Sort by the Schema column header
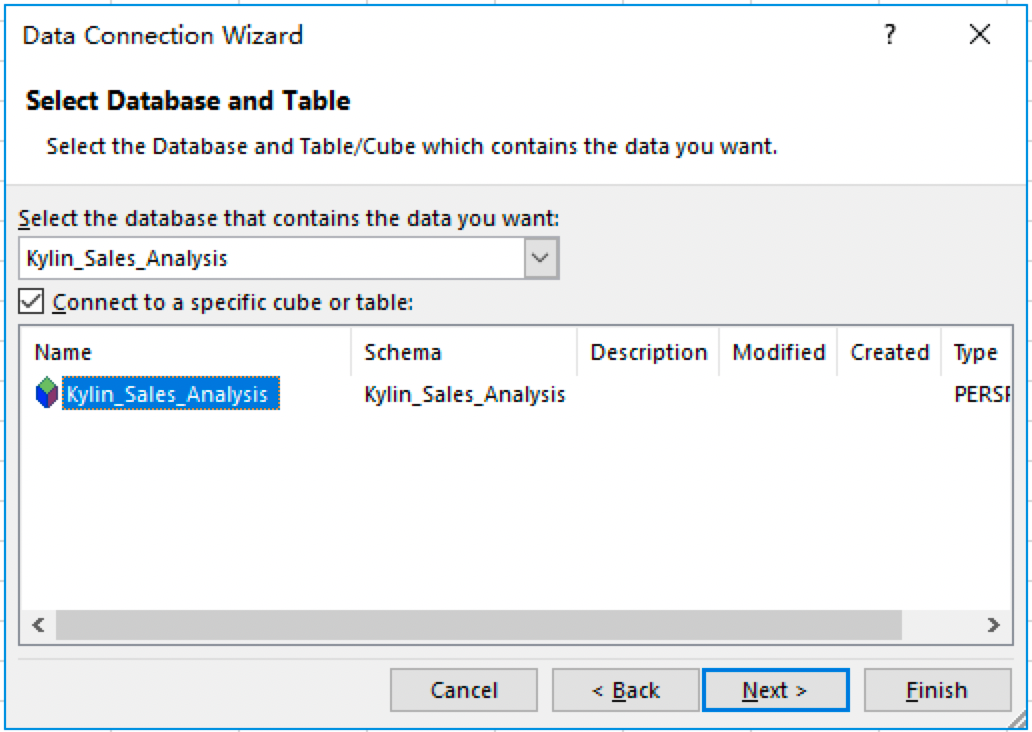The width and height of the screenshot is (1032, 732). 403,352
